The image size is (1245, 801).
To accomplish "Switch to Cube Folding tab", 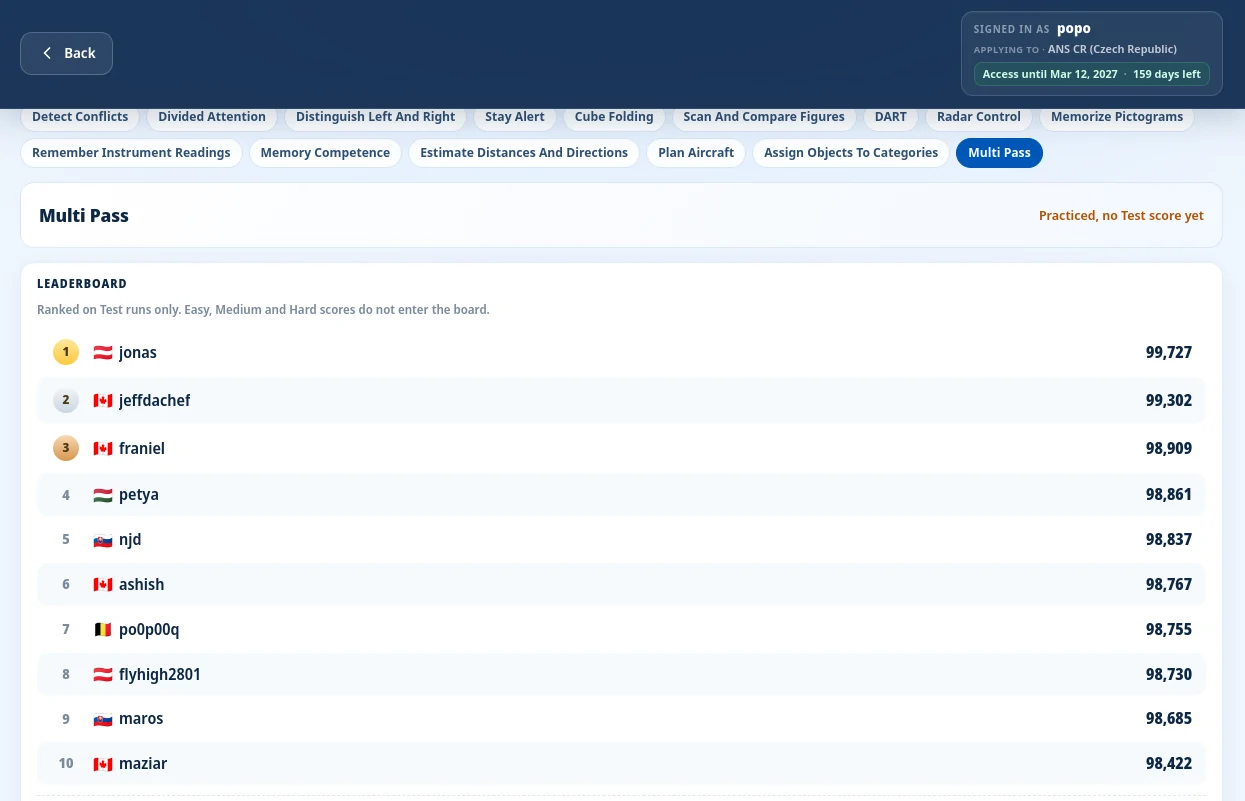I will pos(614,117).
